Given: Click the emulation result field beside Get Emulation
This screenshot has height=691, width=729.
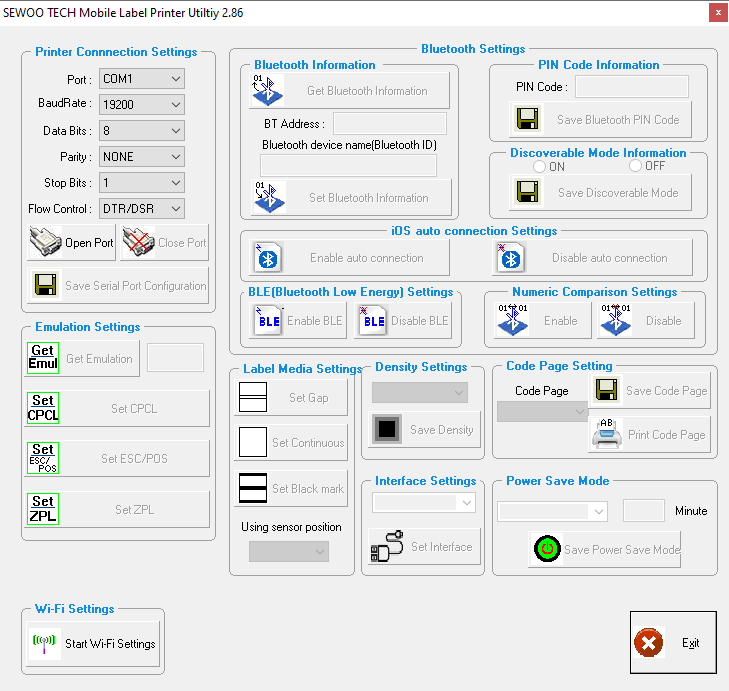Looking at the screenshot, I should (175, 358).
